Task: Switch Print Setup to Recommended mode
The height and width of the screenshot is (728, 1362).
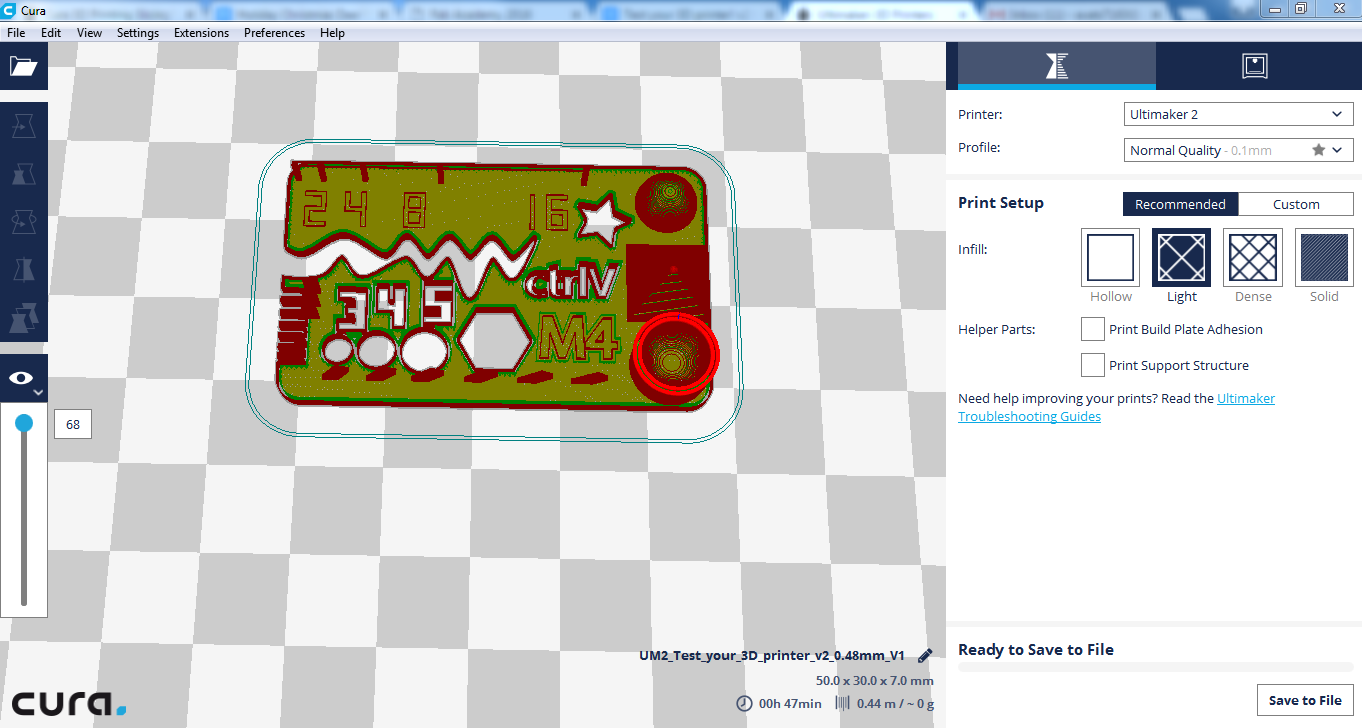Action: tap(1180, 204)
